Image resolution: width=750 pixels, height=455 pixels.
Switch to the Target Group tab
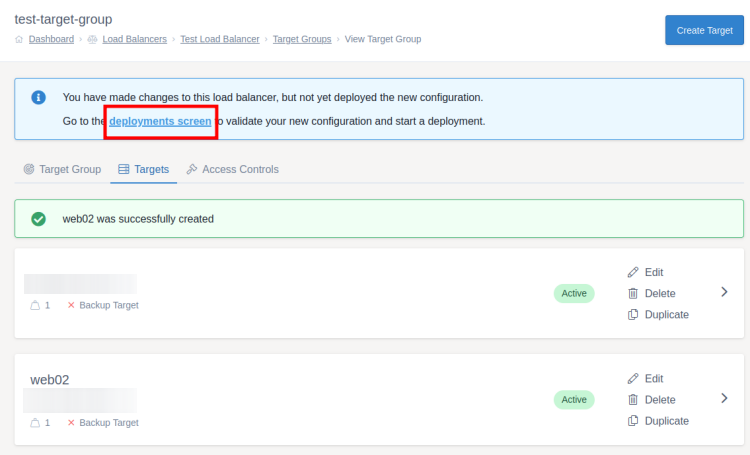[62, 169]
